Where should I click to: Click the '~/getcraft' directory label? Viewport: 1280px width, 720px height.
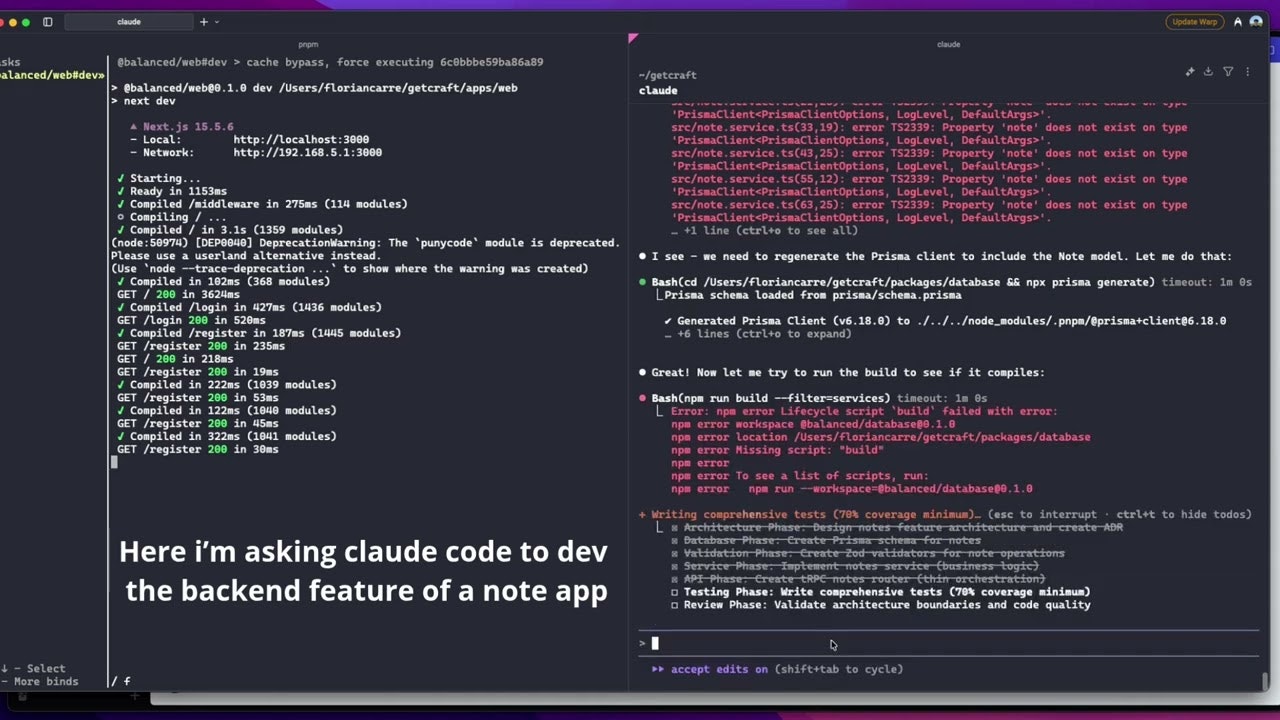coord(667,75)
